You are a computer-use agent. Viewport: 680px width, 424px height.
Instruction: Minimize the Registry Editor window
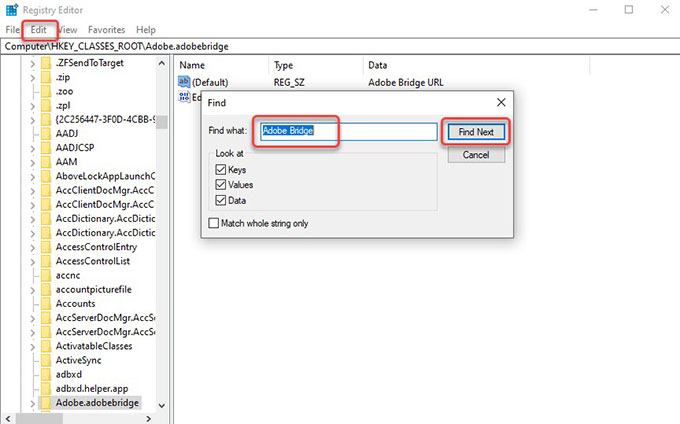point(593,10)
